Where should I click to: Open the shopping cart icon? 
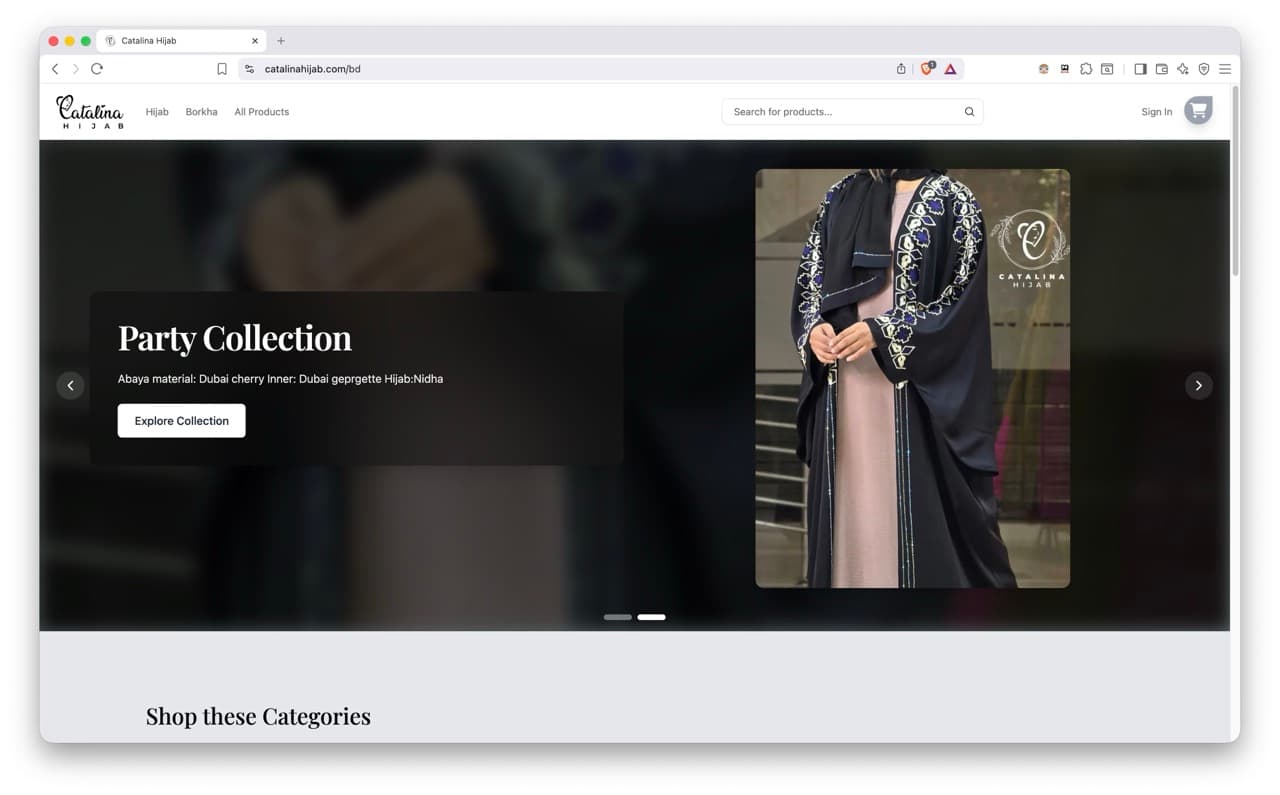1198,111
